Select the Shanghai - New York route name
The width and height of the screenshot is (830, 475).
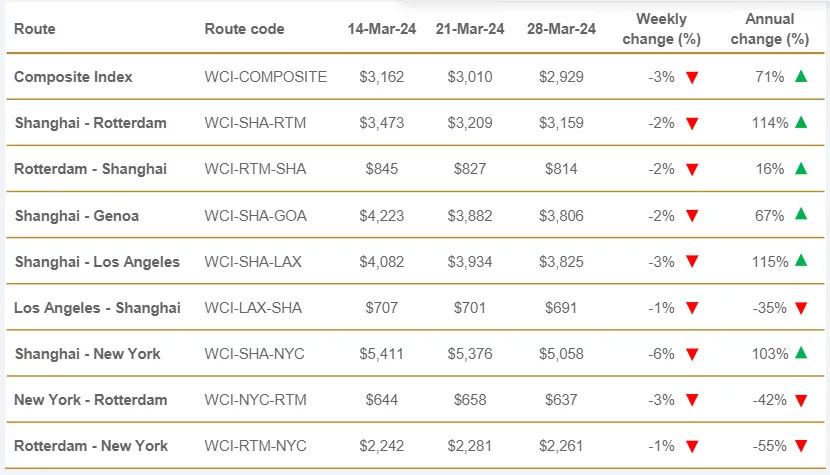(x=87, y=354)
